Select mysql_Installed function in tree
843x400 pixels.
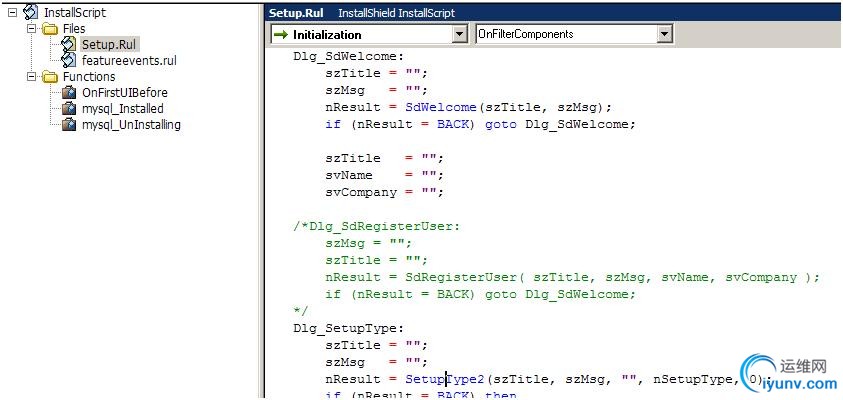(123, 109)
